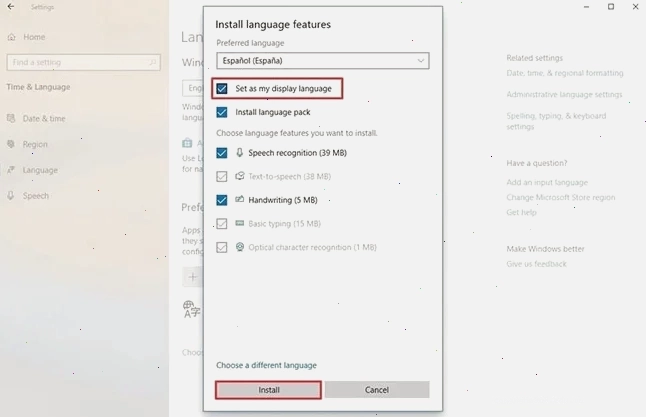Maximize the Settings window
646x417 pixels.
pos(611,7)
